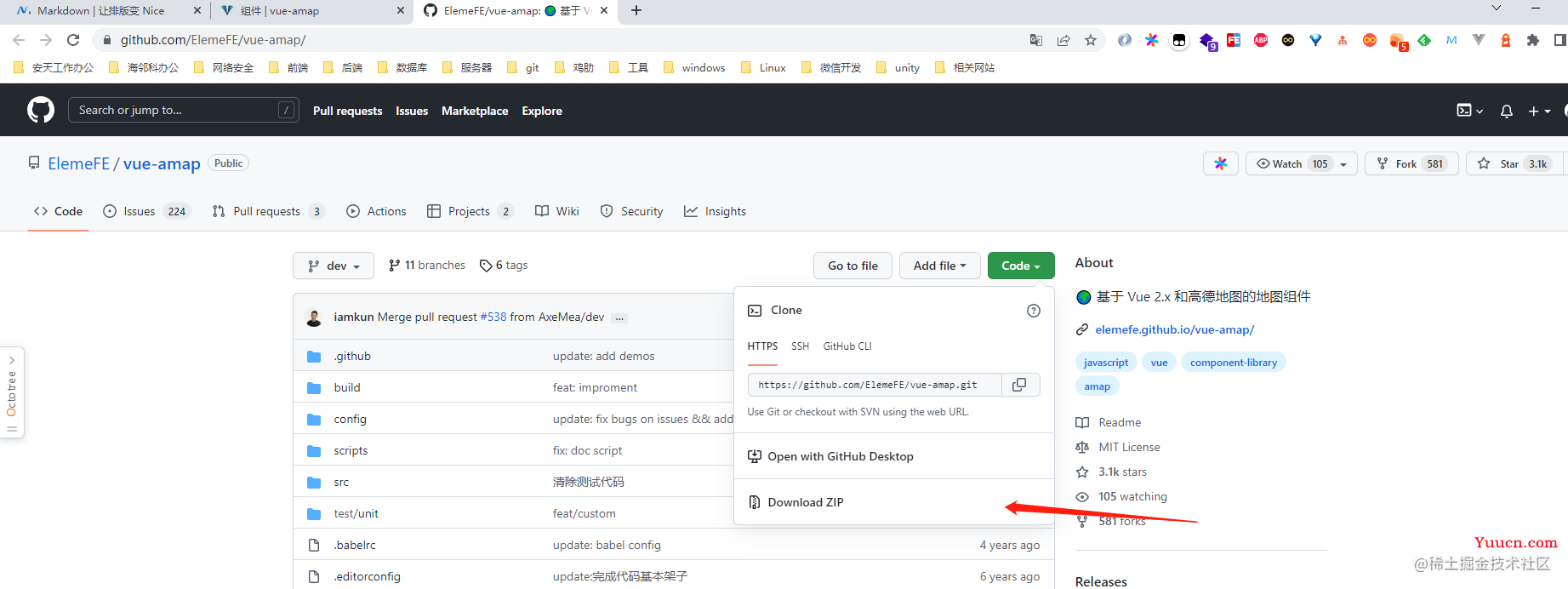Image resolution: width=1568 pixels, height=589 pixels.
Task: Open the .babelrc file
Action: tap(355, 545)
